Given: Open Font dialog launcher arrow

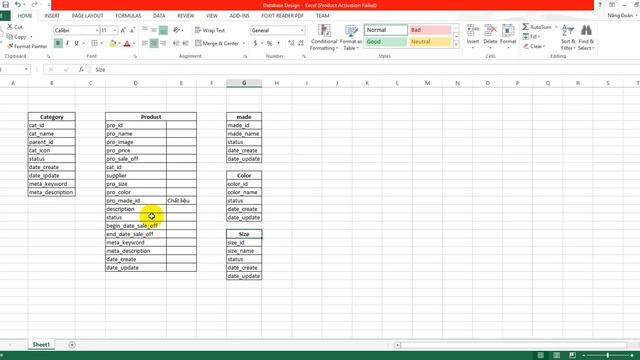Looking at the screenshot, I should click(x=135, y=56).
